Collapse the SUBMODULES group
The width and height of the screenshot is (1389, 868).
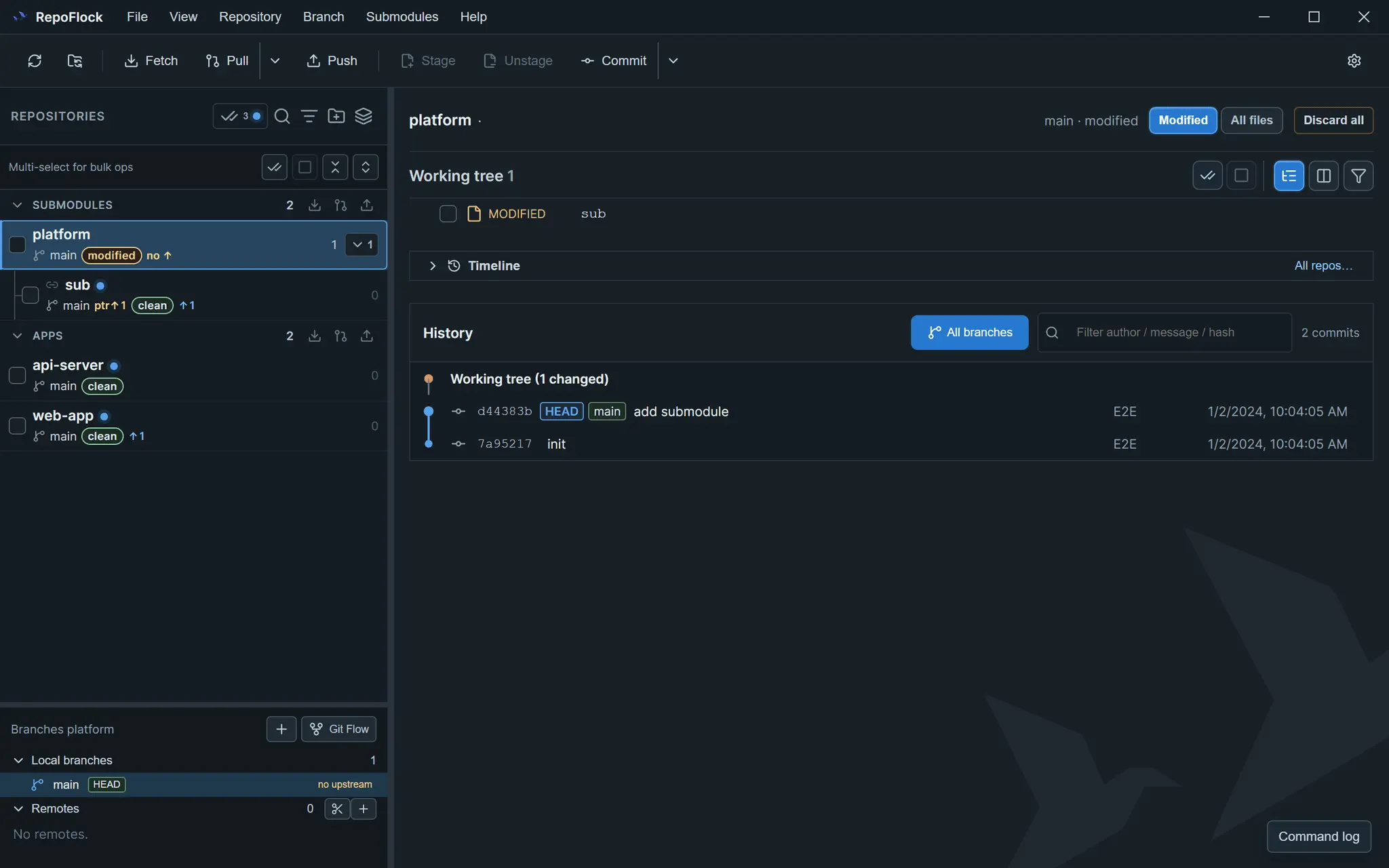point(18,205)
